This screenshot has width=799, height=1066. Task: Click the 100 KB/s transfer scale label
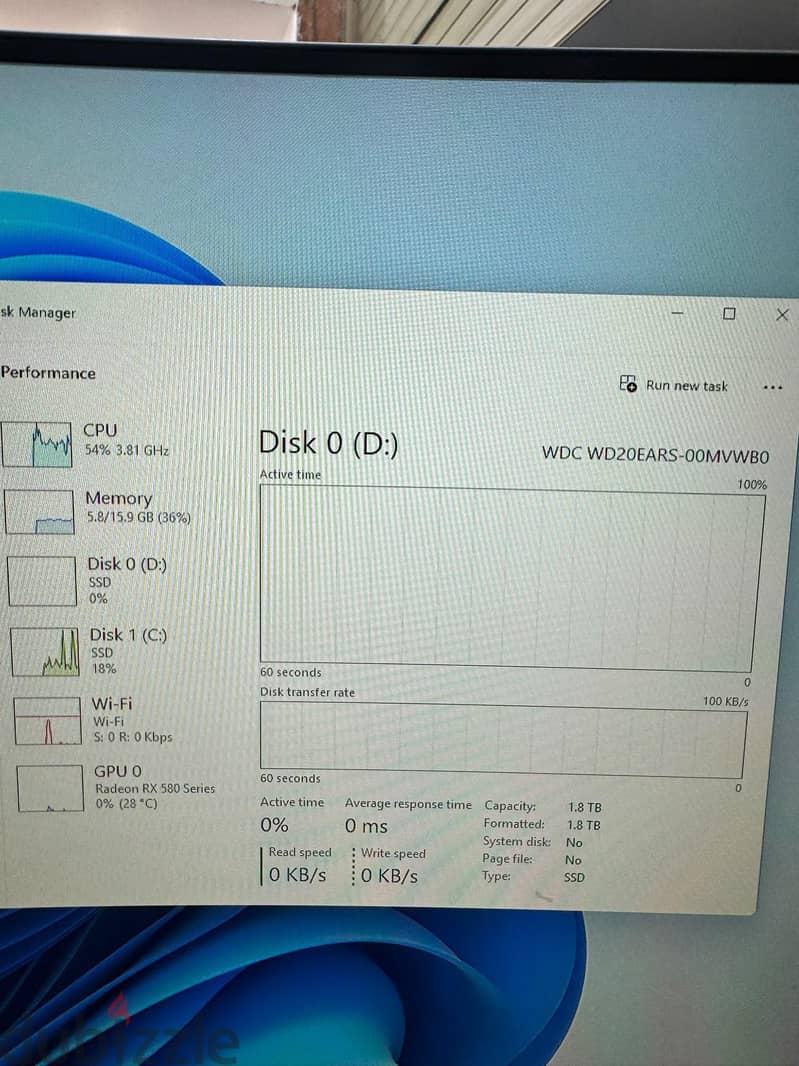726,701
